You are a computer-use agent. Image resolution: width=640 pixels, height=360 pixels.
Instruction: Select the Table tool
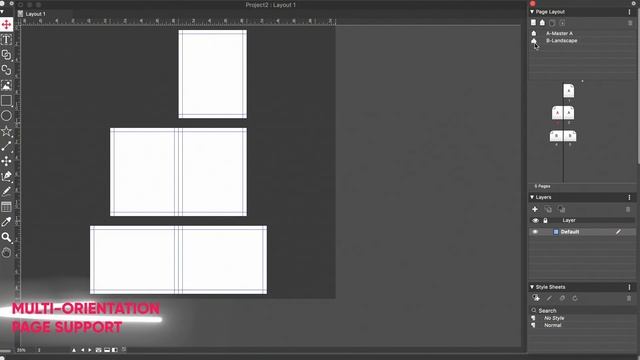[x=6, y=207]
